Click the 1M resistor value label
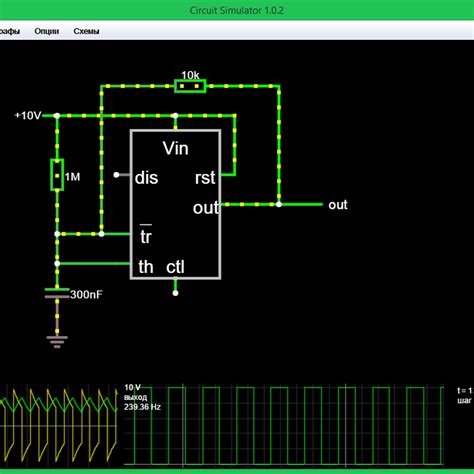 pos(72,177)
